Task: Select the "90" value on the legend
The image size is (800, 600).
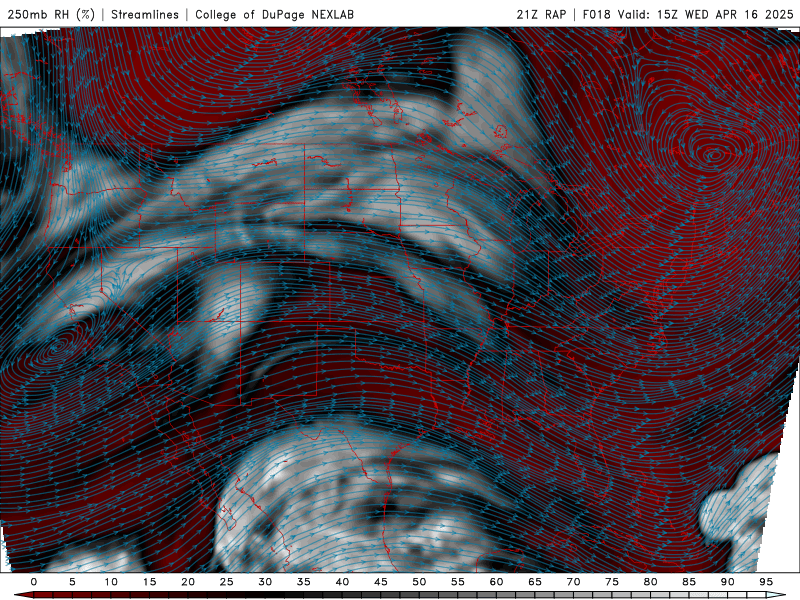Action: [728, 582]
